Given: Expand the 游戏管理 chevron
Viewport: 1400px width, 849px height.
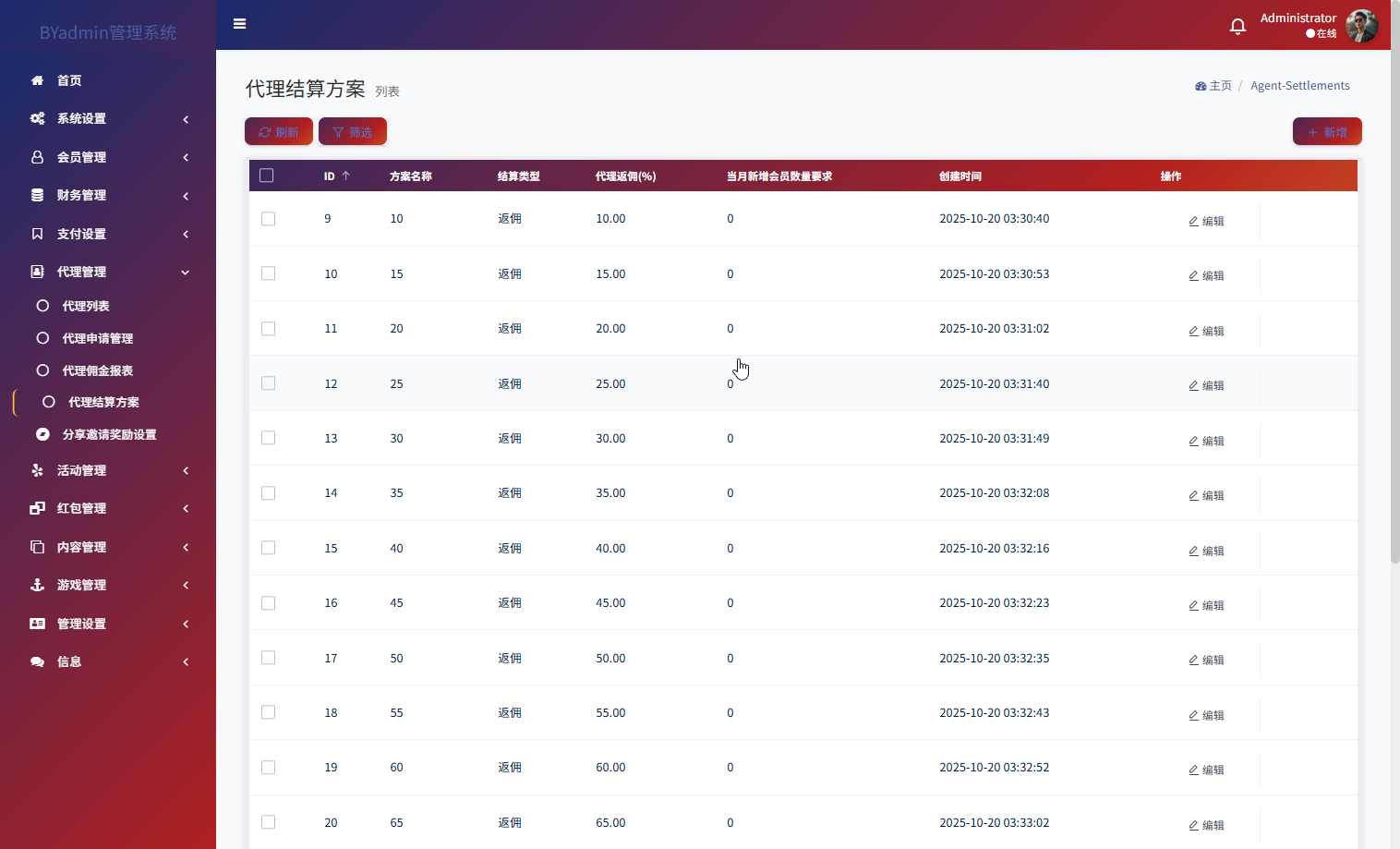Looking at the screenshot, I should pos(186,586).
